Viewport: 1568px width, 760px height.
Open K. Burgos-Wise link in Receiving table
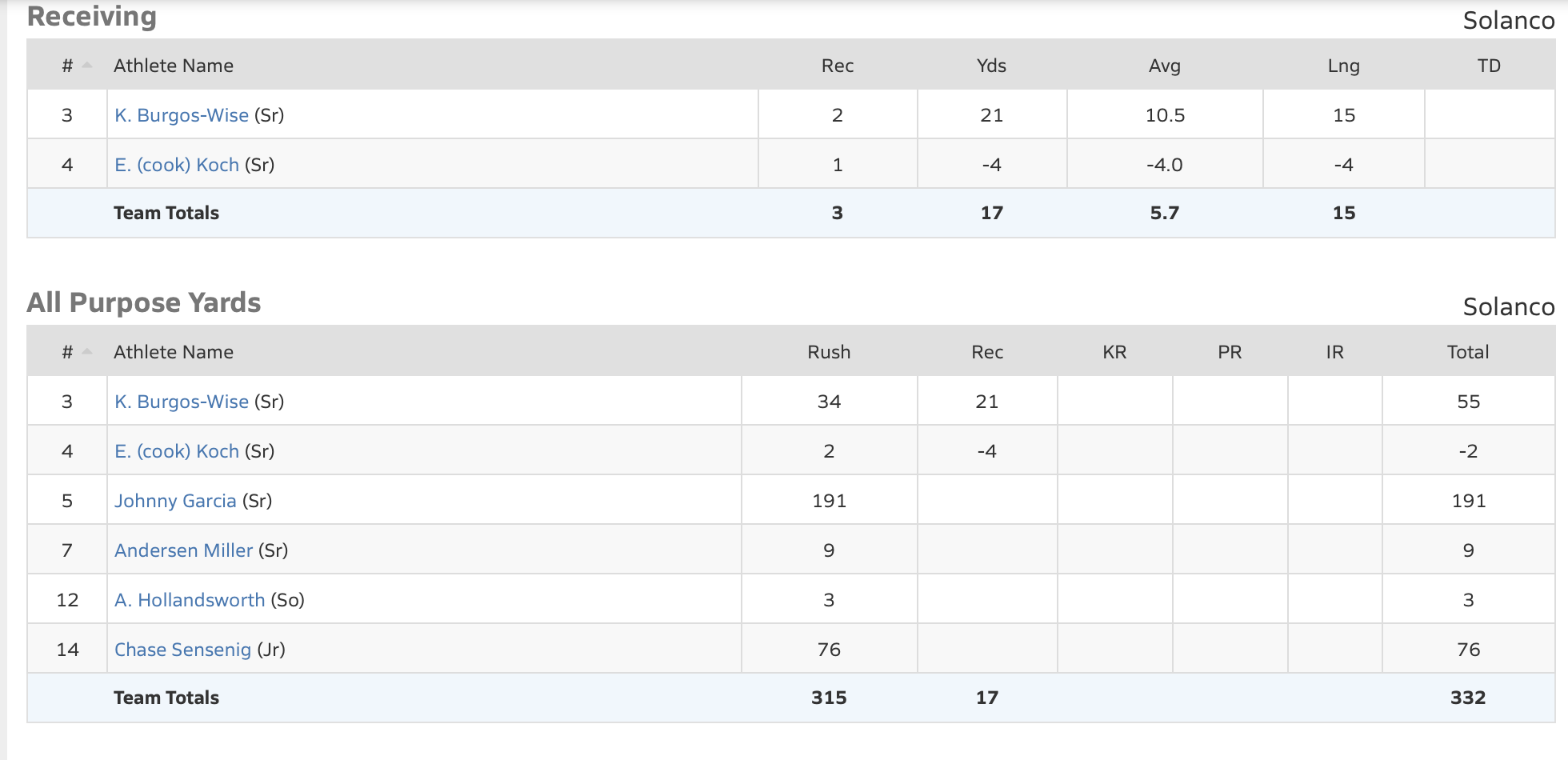(x=182, y=115)
